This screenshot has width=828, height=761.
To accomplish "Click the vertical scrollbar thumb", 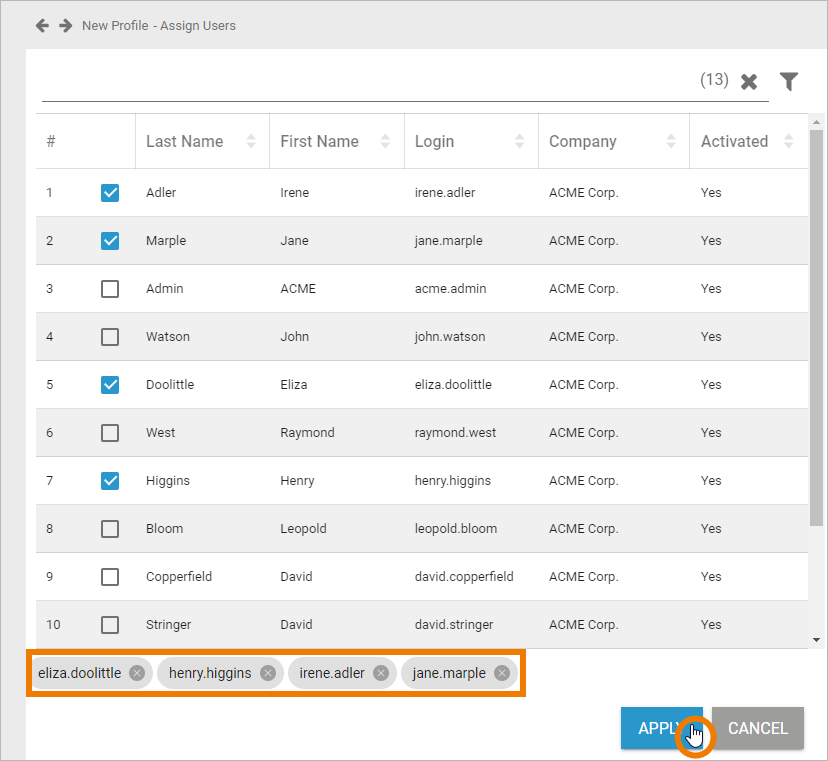I will 816,327.
